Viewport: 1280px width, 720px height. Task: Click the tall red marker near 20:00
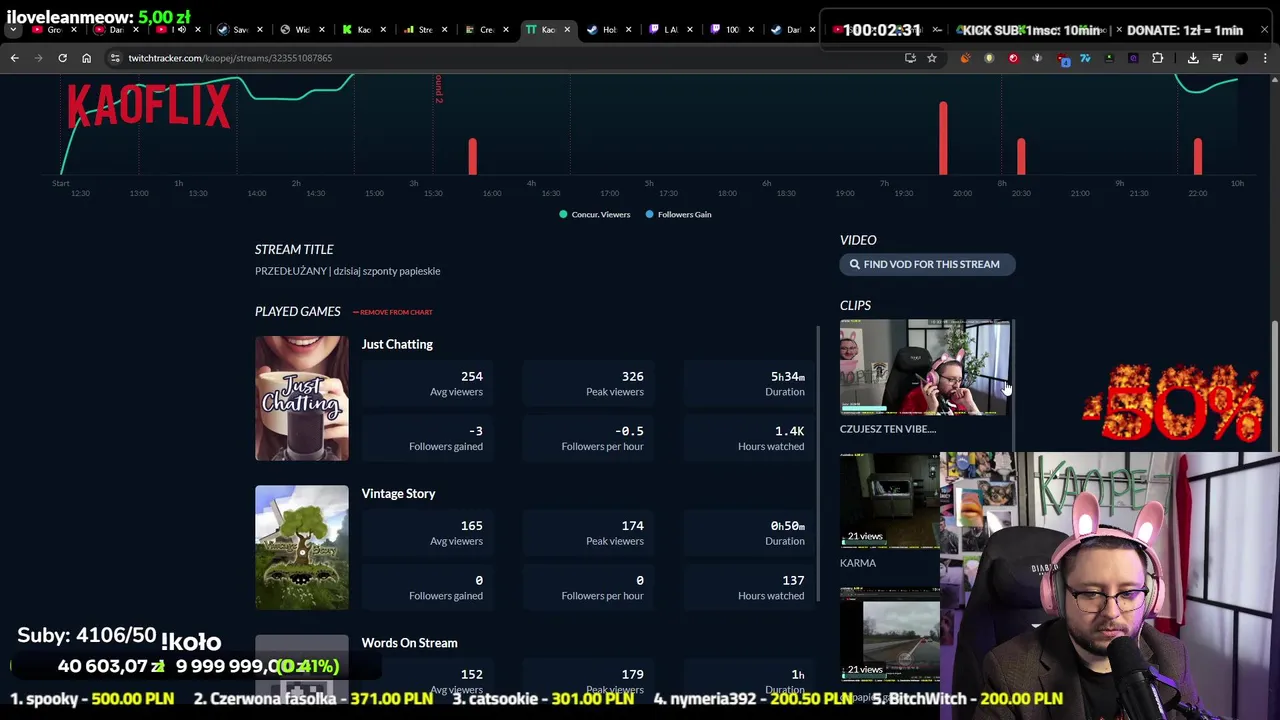point(942,137)
